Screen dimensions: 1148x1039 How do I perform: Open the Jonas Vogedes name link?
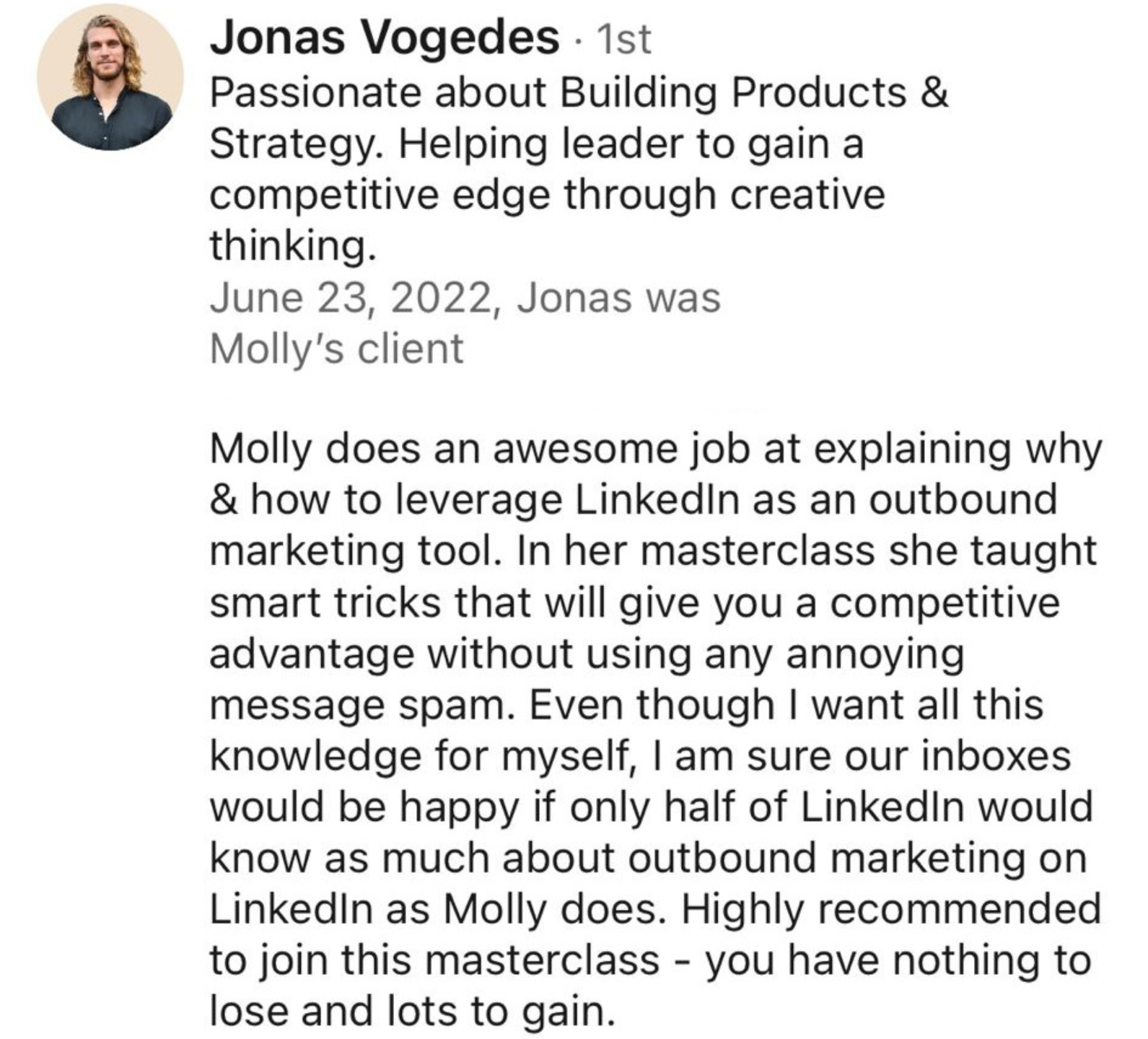(x=384, y=38)
